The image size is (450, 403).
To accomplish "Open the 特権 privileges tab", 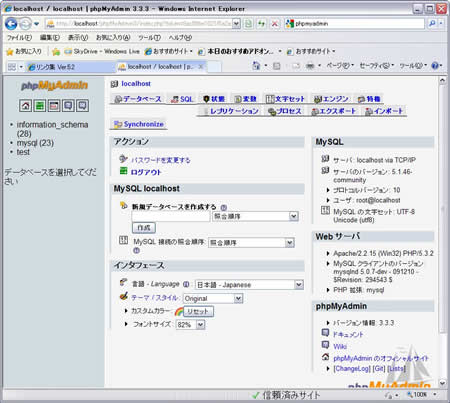I will point(369,99).
